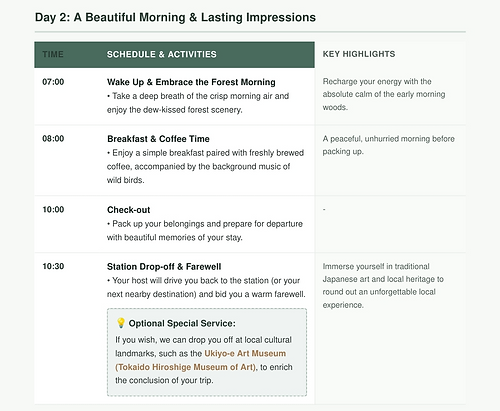Viewport: 500px width, 411px height.
Task: Click the 08:00 time cell
Action: pyautogui.click(x=53, y=139)
